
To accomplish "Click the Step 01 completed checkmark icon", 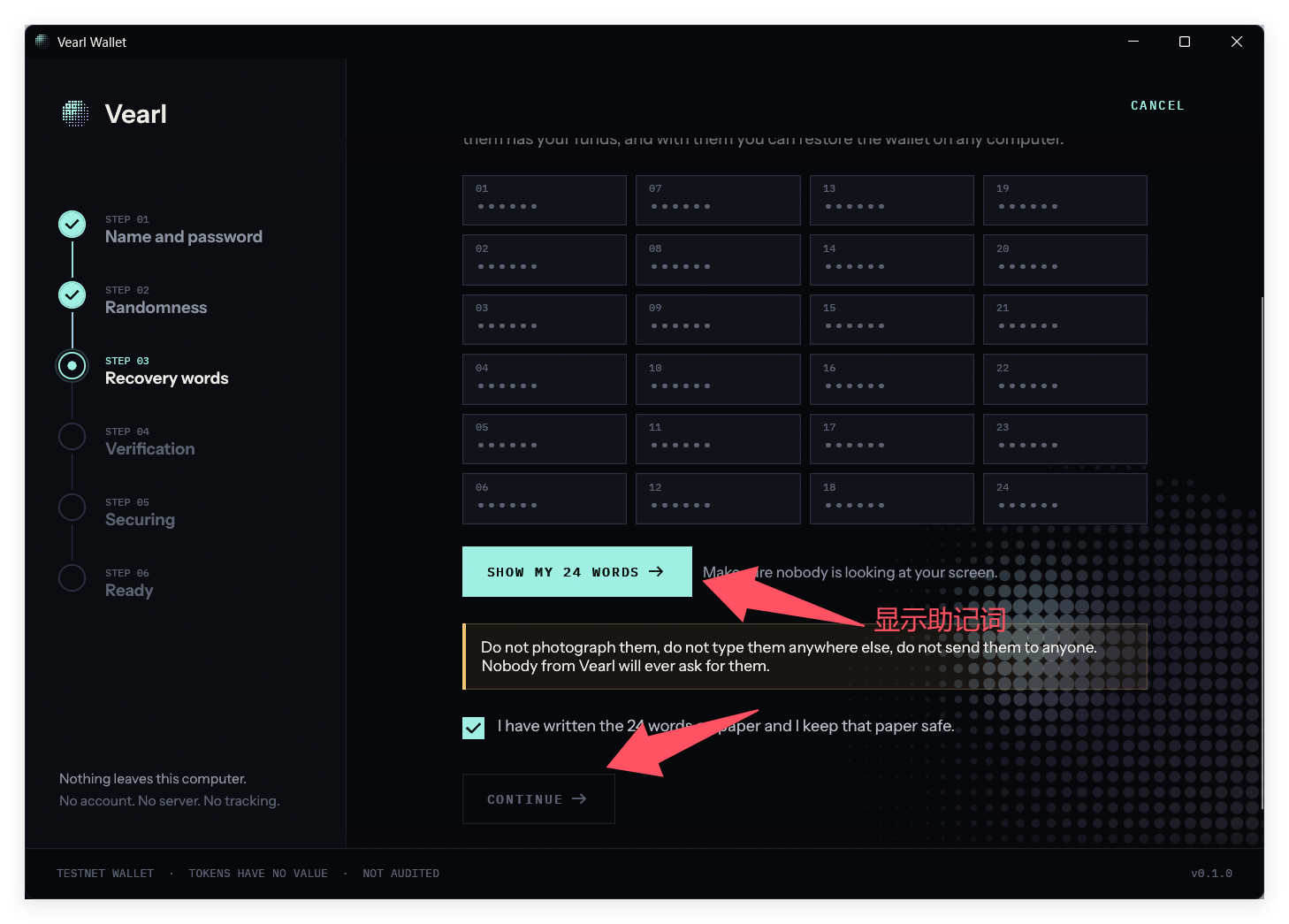I will click(72, 225).
